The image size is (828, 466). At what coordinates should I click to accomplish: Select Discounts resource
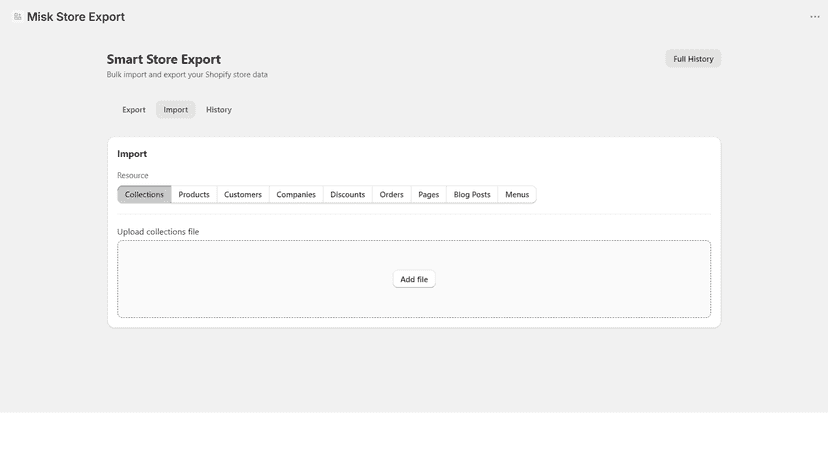347,194
